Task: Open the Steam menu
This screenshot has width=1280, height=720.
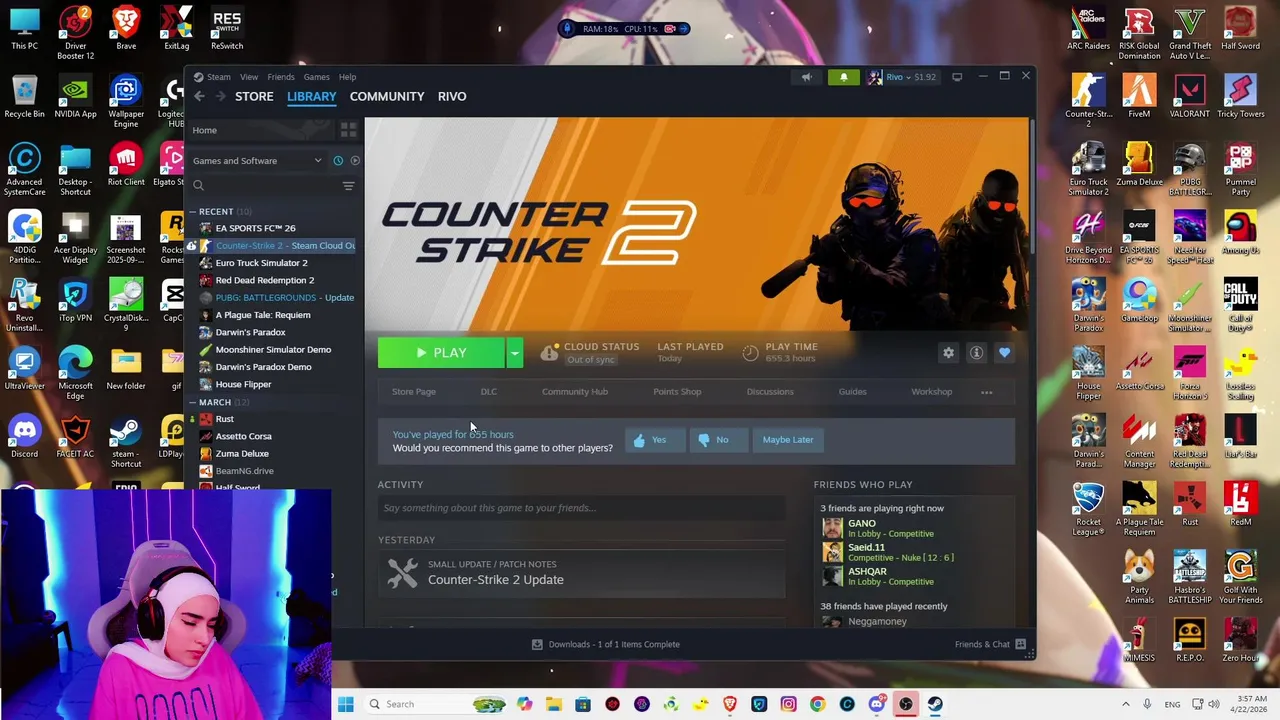Action: click(x=218, y=77)
